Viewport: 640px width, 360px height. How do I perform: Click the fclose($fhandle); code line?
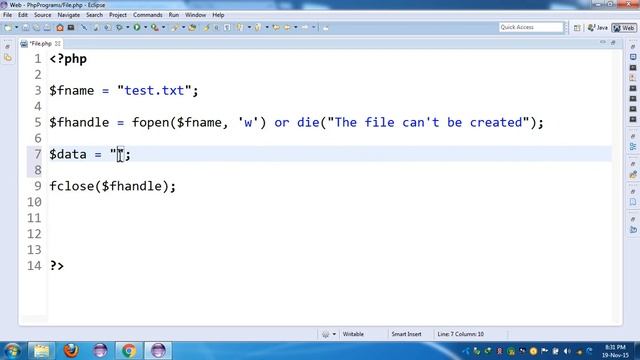click(112, 186)
